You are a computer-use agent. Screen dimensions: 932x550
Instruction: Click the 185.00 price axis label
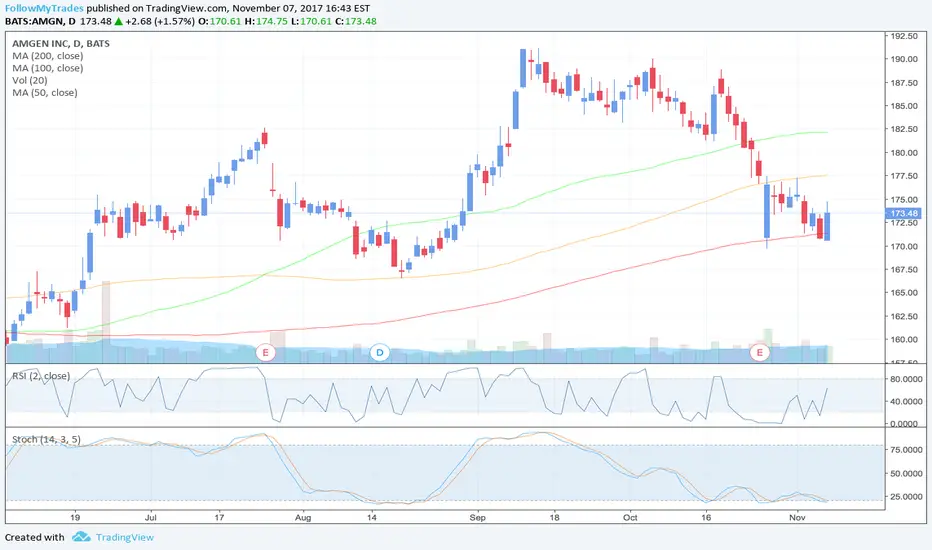pyautogui.click(x=904, y=106)
